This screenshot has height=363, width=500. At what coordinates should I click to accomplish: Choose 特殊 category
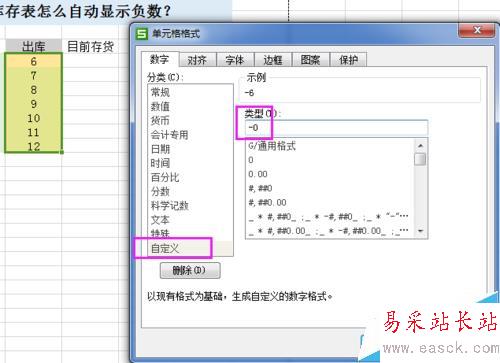tap(190, 233)
